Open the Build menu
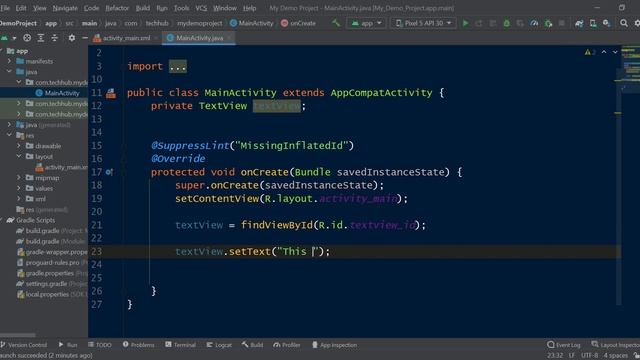The height and width of the screenshot is (360, 640). [142, 8]
